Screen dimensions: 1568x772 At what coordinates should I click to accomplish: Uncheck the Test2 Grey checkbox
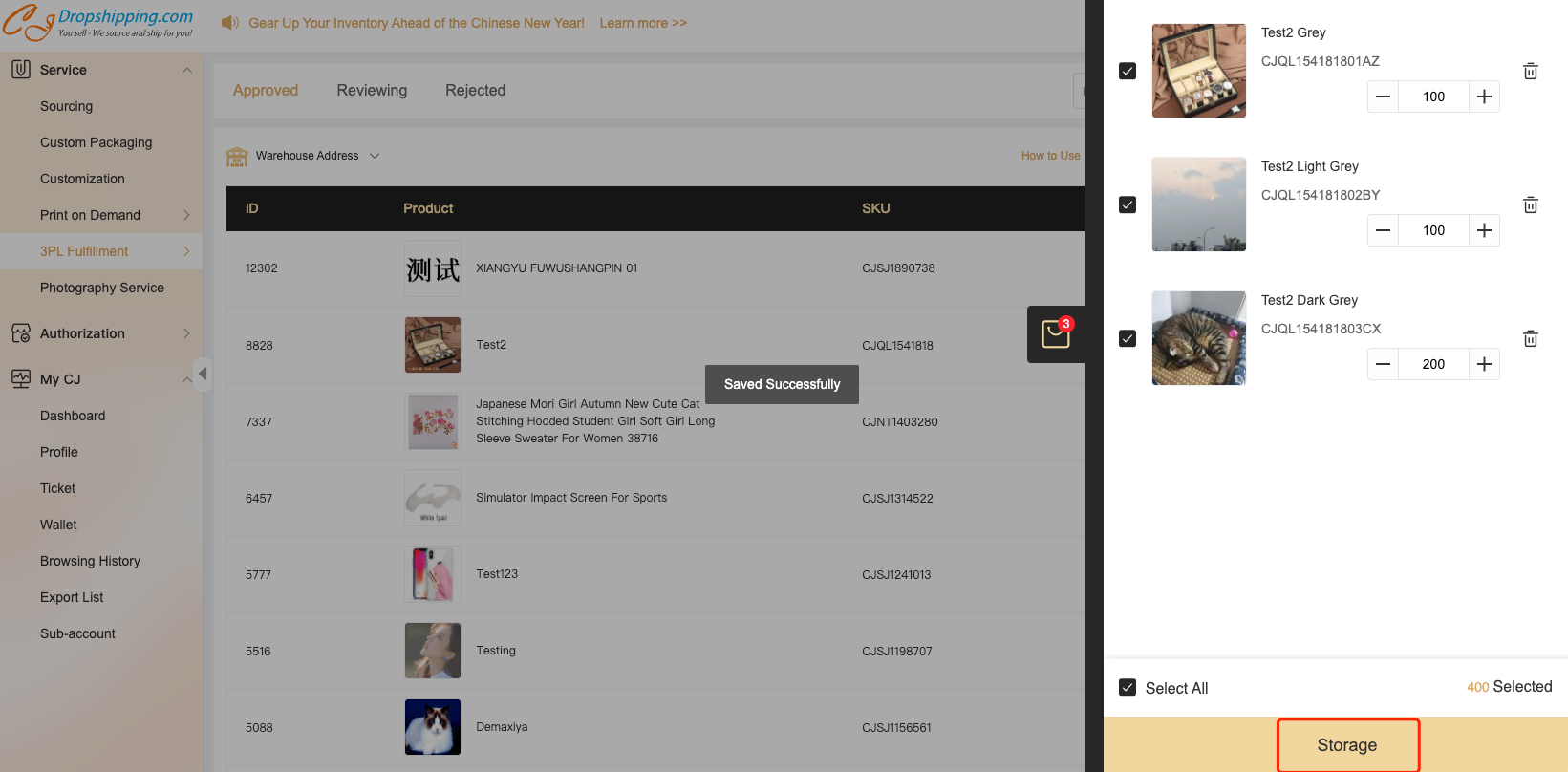[x=1128, y=71]
